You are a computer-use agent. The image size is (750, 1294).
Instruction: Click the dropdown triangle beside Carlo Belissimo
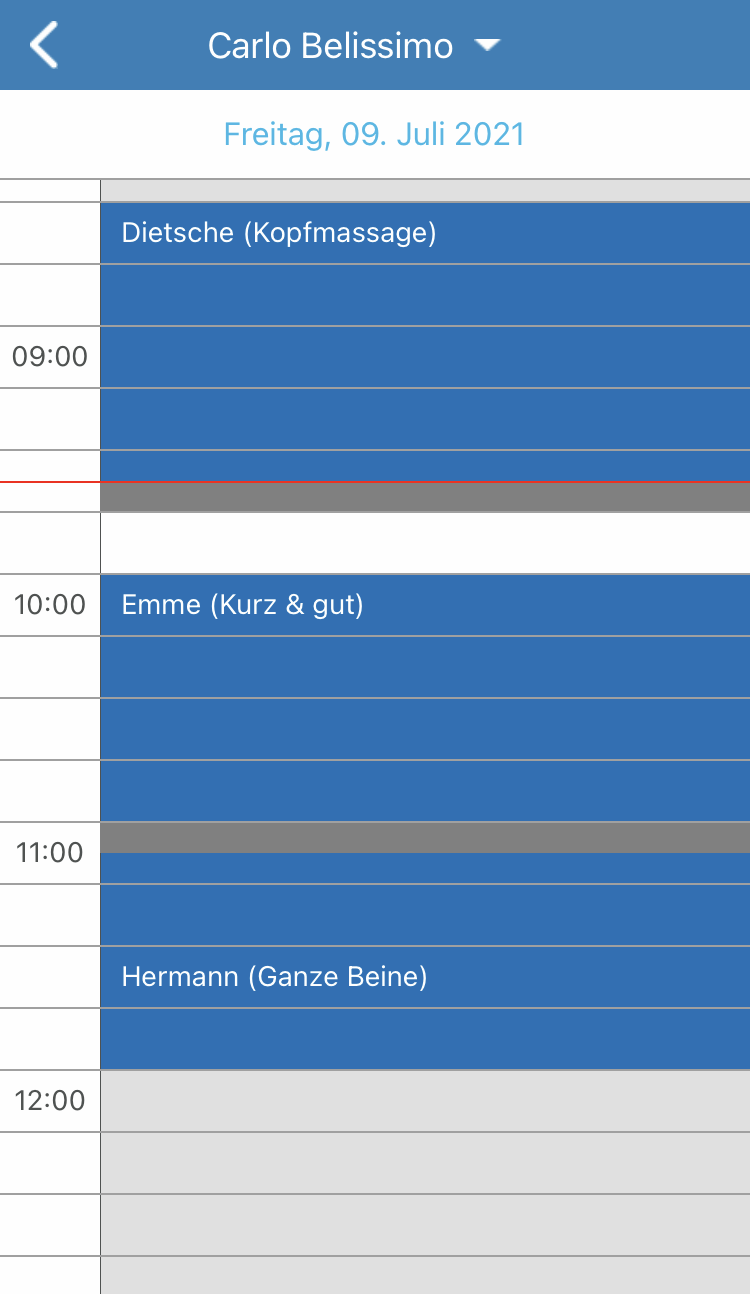click(x=487, y=45)
